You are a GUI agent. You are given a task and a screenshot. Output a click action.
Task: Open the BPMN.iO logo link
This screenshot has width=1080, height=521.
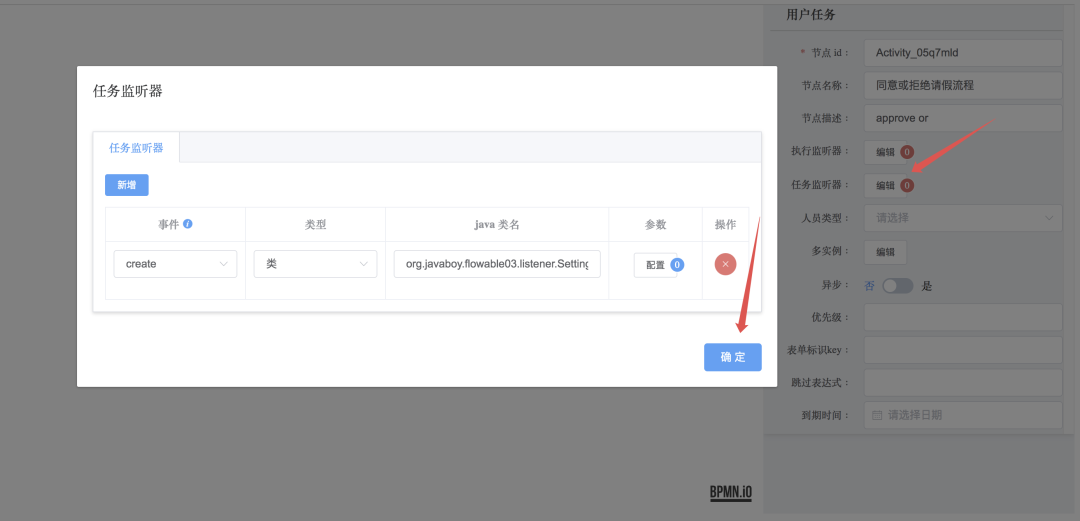click(731, 493)
